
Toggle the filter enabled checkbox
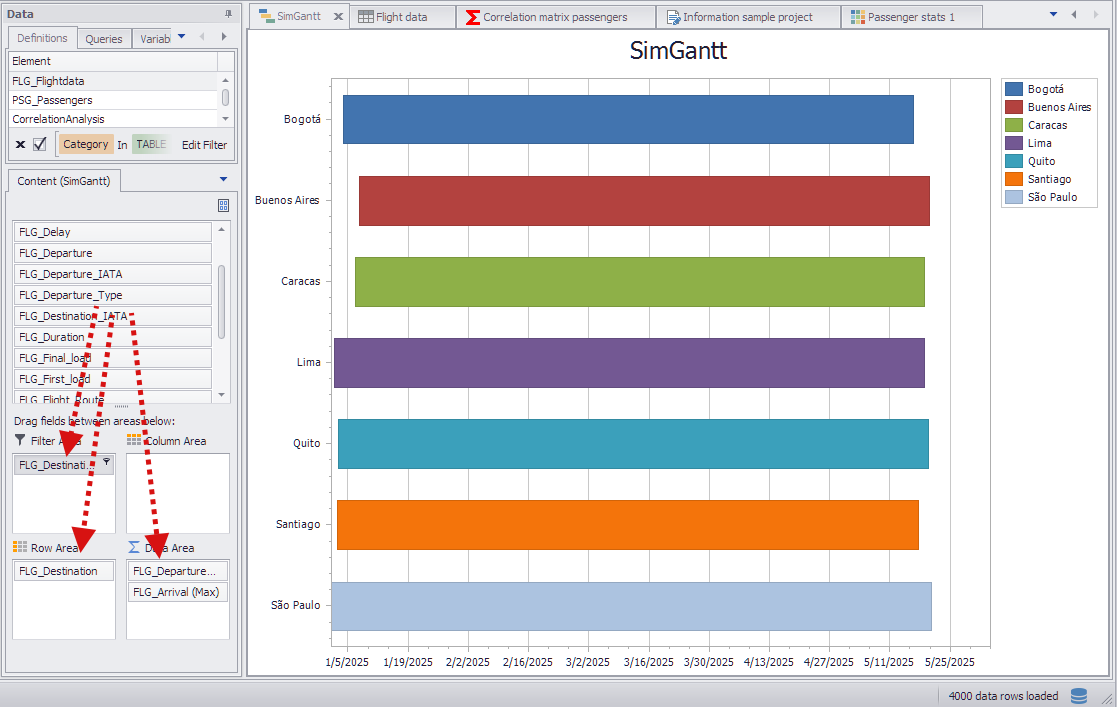(x=40, y=145)
